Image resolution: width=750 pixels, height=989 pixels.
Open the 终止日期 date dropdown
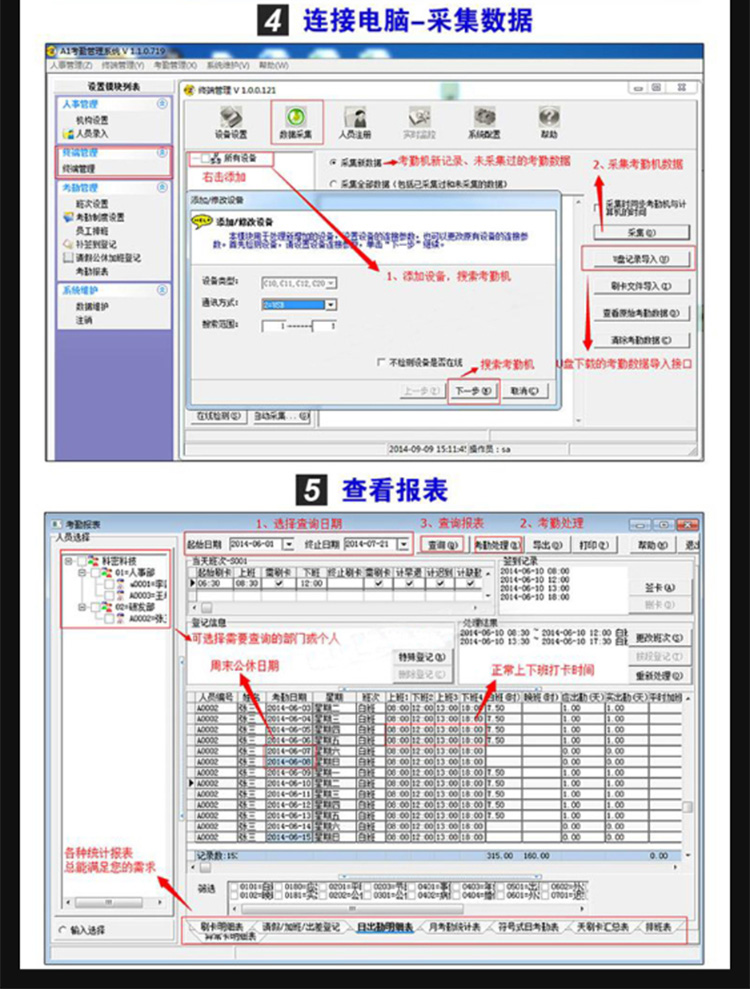click(x=403, y=544)
